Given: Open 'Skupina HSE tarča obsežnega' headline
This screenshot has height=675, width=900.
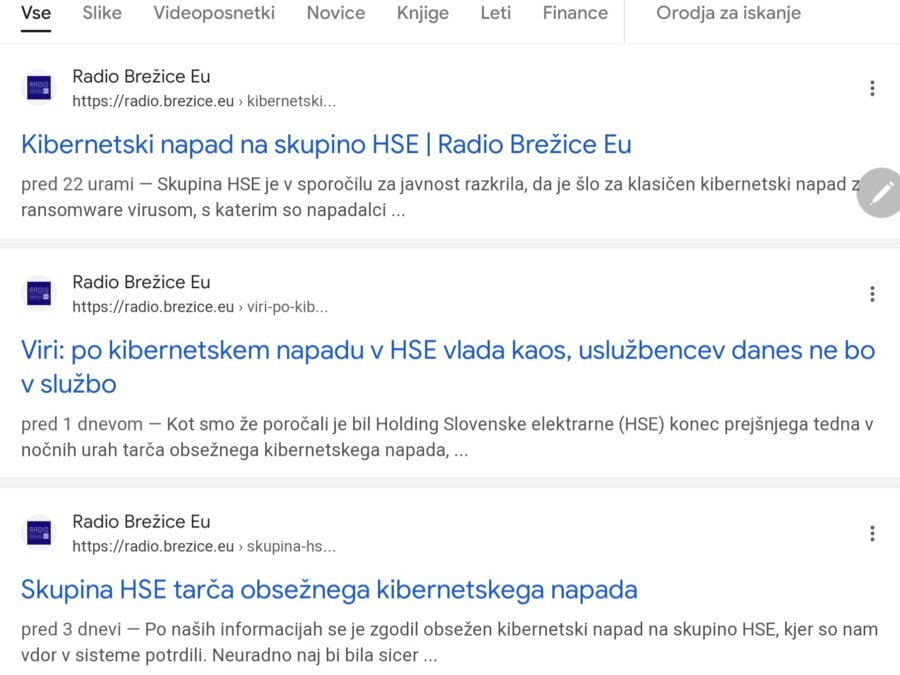Looking at the screenshot, I should pos(329,590).
